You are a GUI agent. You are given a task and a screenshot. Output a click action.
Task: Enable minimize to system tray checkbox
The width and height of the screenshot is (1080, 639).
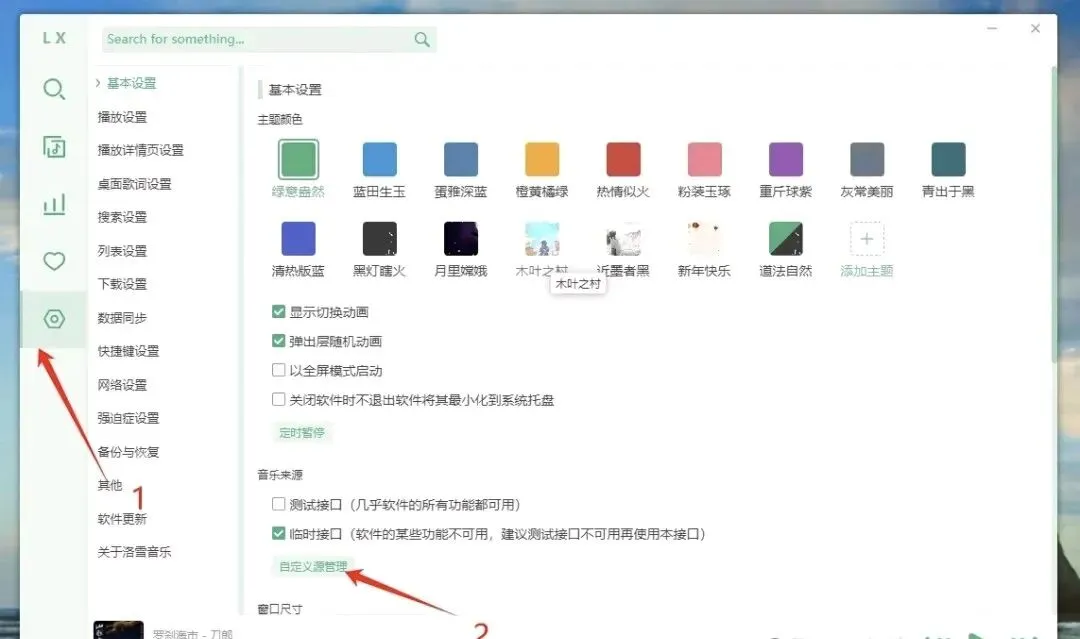point(278,399)
